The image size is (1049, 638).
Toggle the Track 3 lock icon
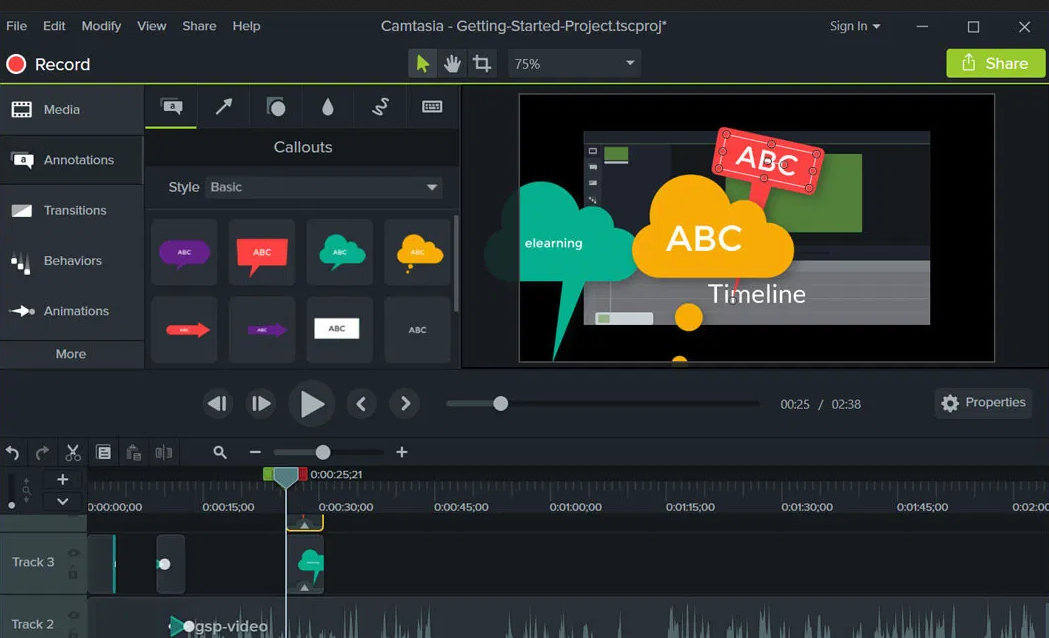73,573
